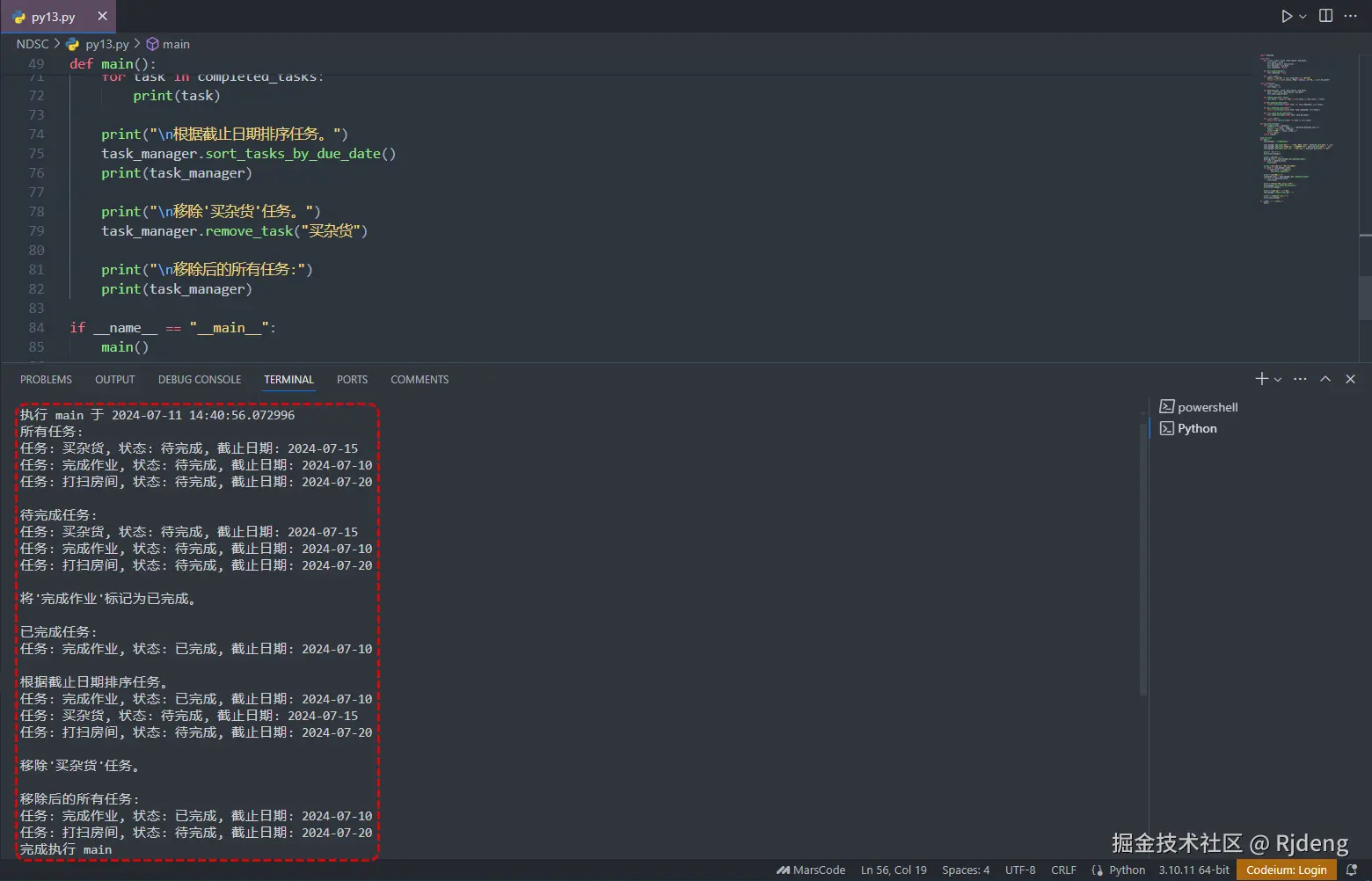Open COMMENTS panel tab
Screen dimensions: 1372x881
tap(420, 380)
